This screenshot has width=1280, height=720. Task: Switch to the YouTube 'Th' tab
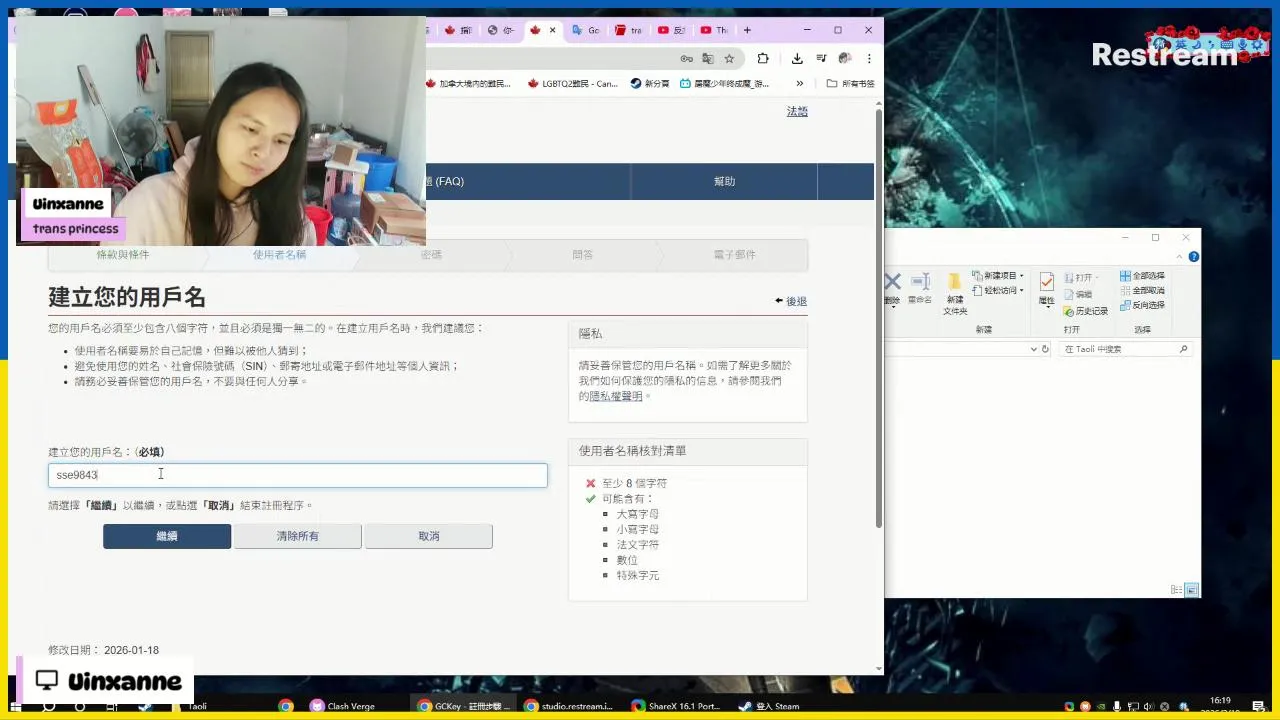(714, 30)
